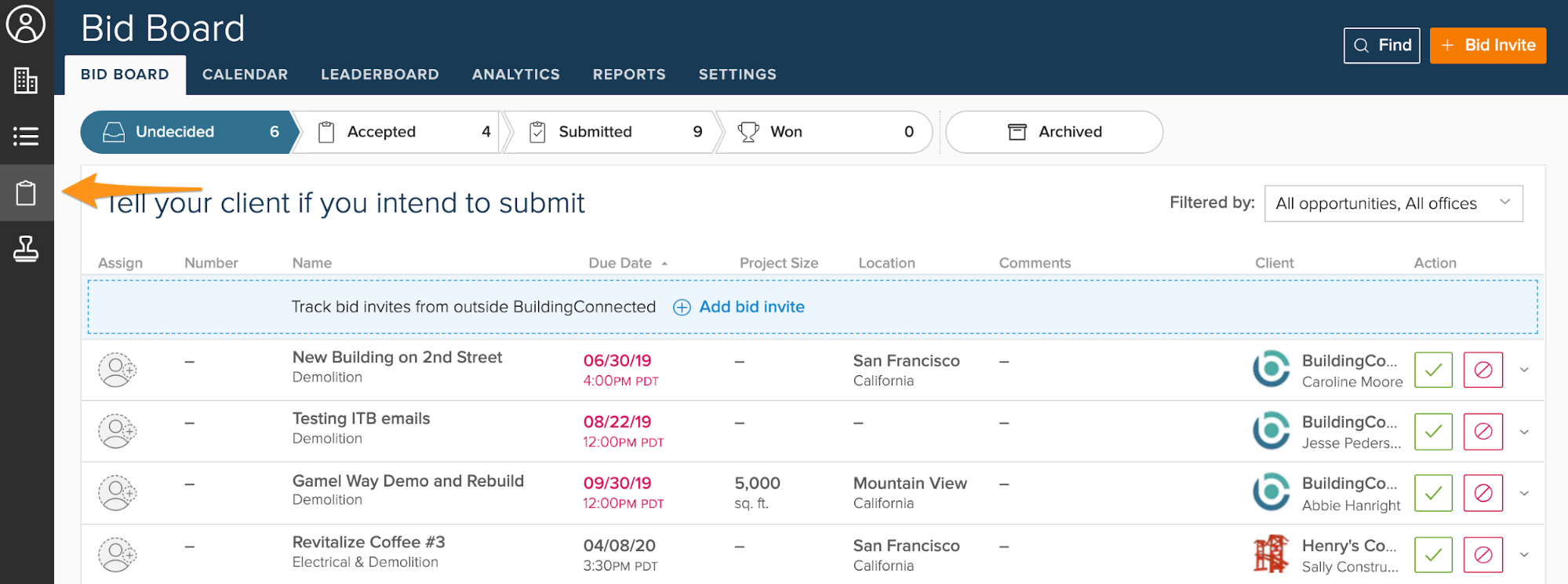
Task: Open the Analytics tab
Action: tap(515, 75)
